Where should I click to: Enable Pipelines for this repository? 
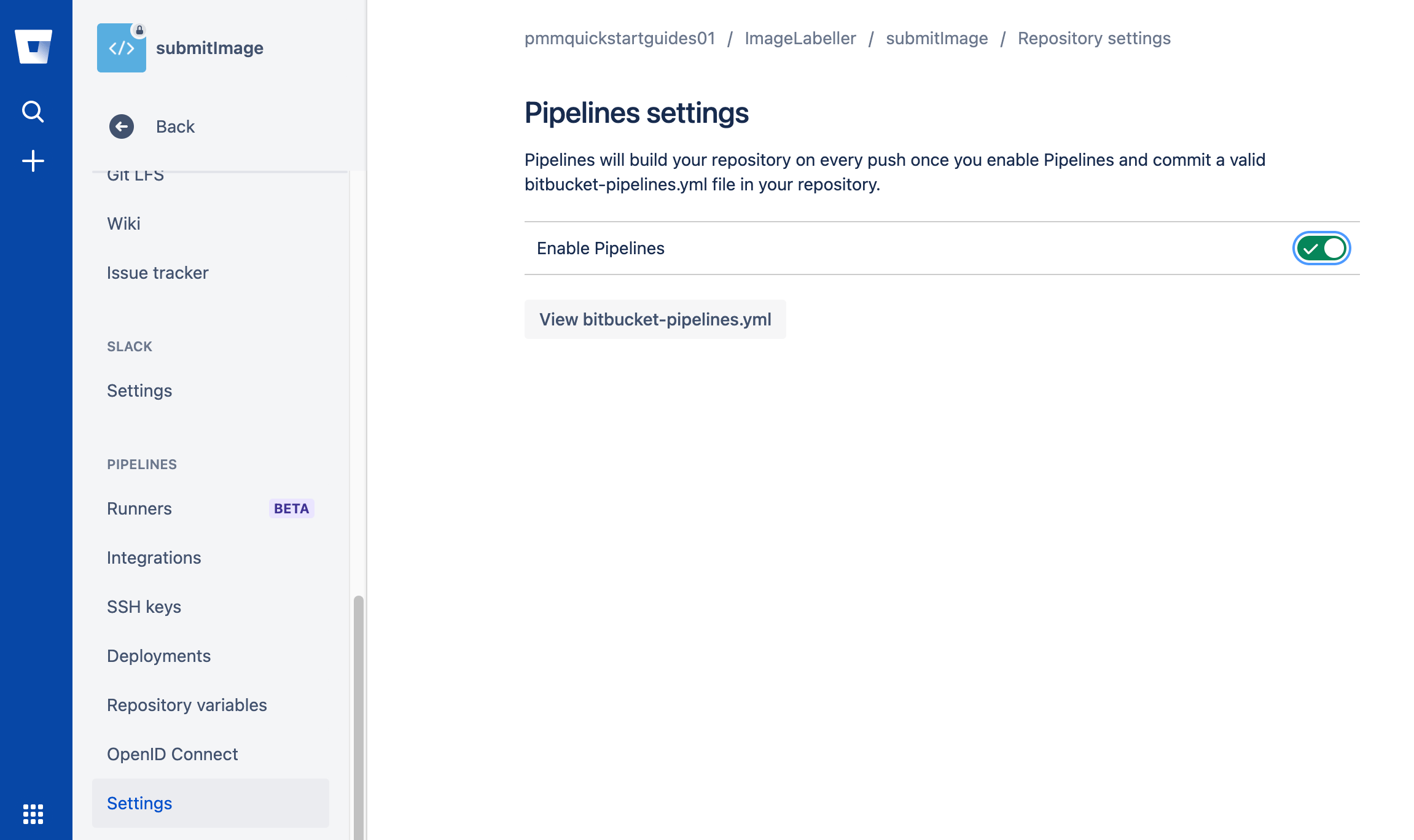1322,248
